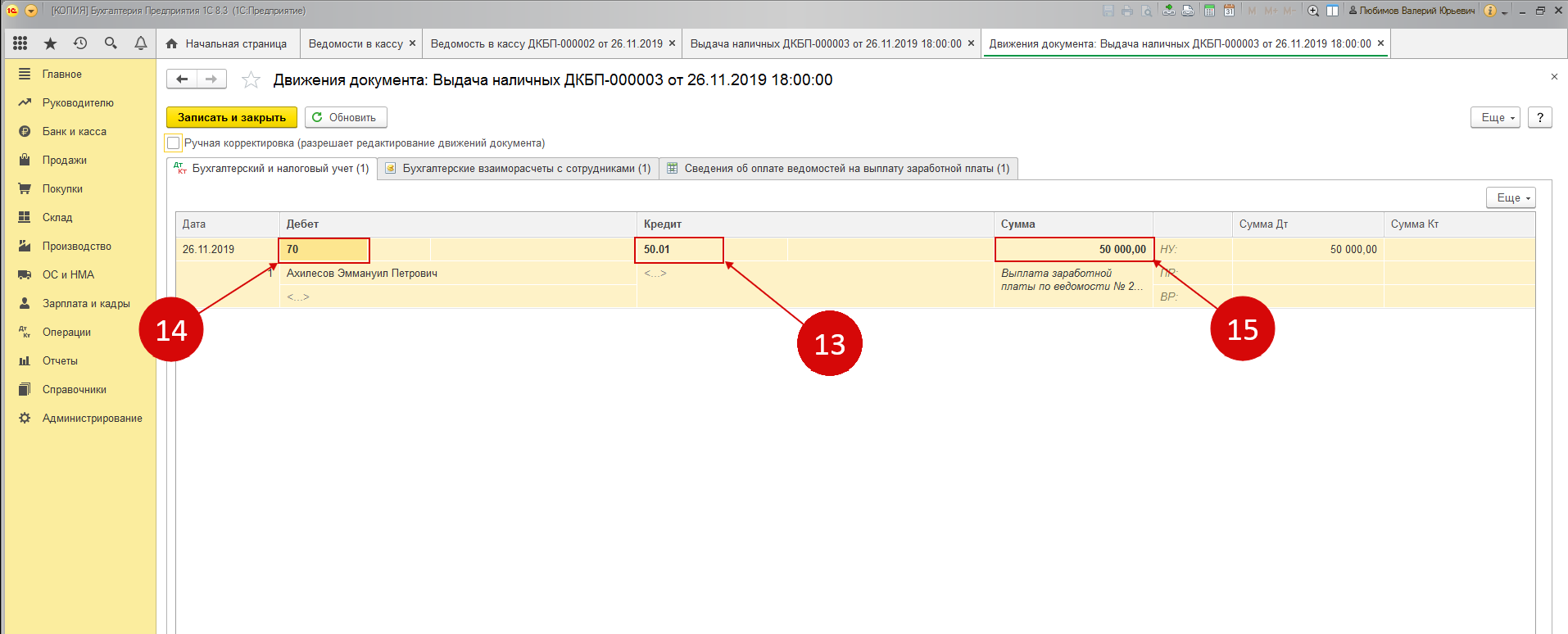1568x634 pixels.
Task: Select Сумма cell 50 000,00
Action: click(x=1074, y=250)
